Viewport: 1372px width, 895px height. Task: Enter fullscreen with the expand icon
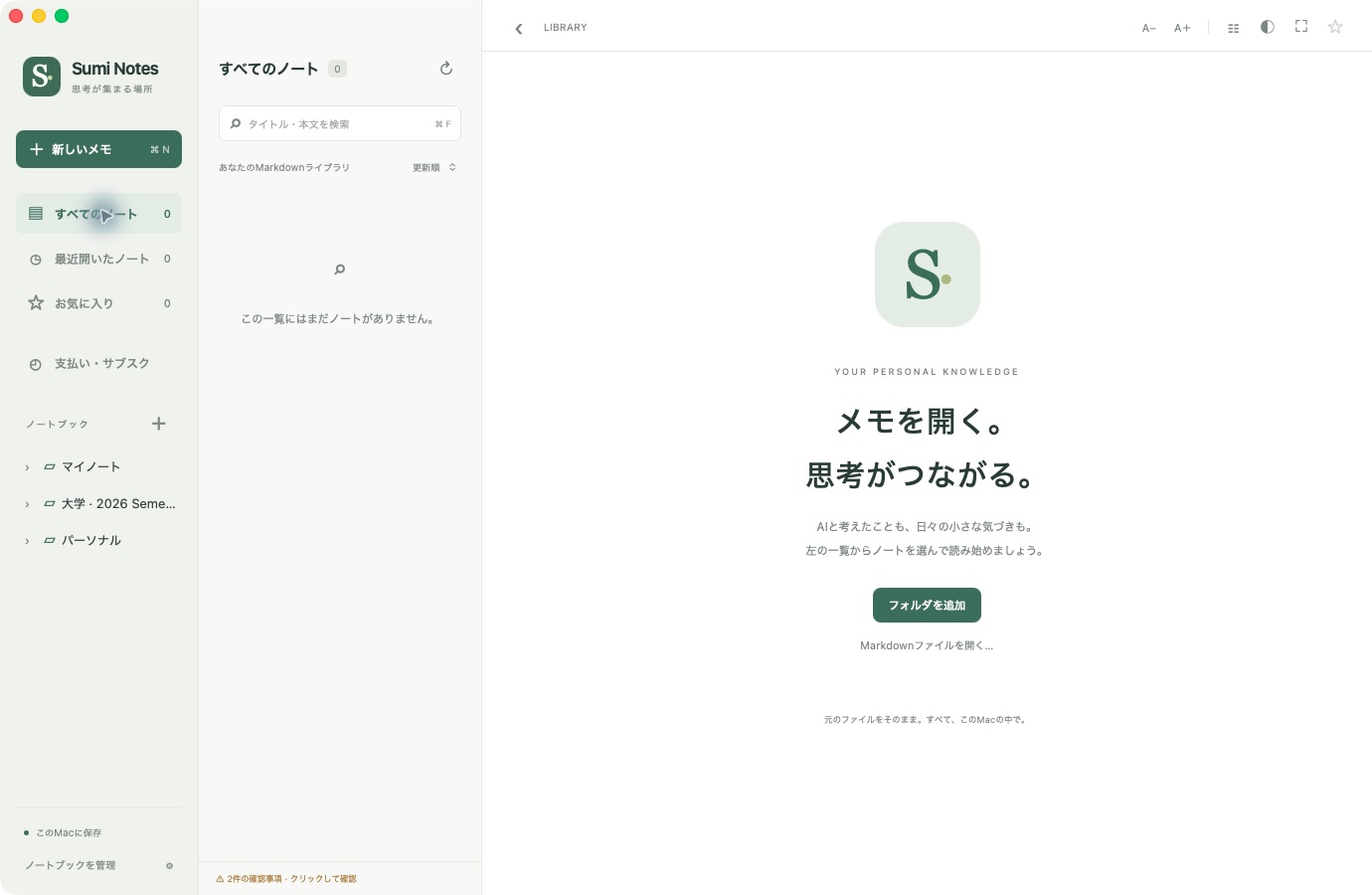point(1301,26)
